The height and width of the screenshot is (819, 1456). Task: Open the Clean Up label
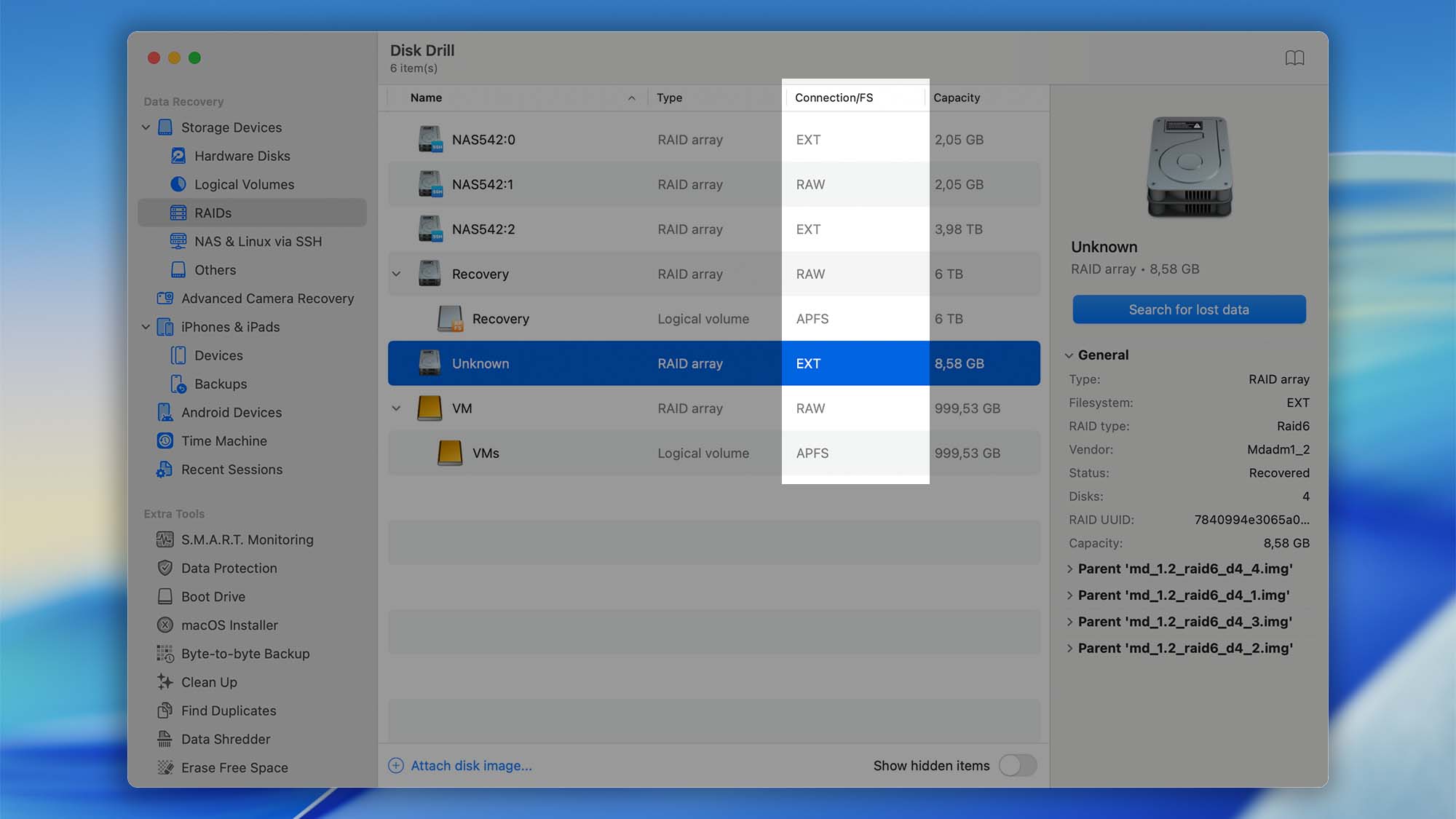209,682
